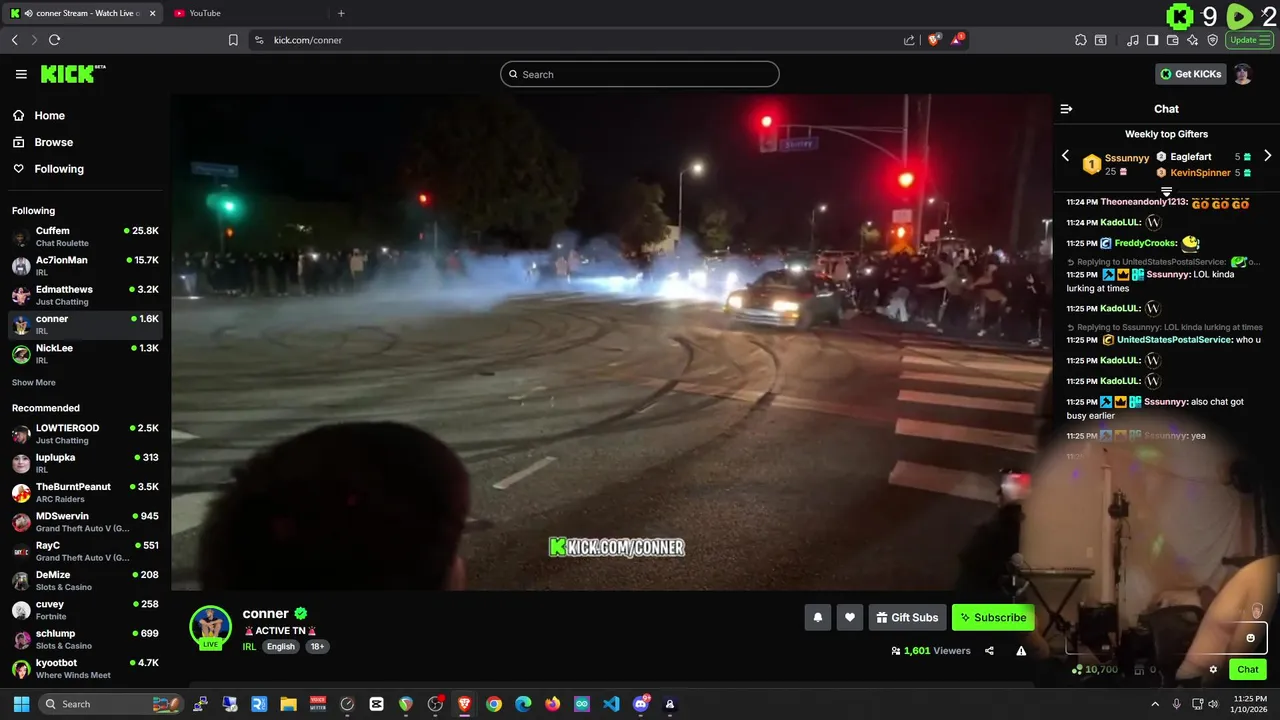Click the notification bell button
The image size is (1280, 720).
817,617
